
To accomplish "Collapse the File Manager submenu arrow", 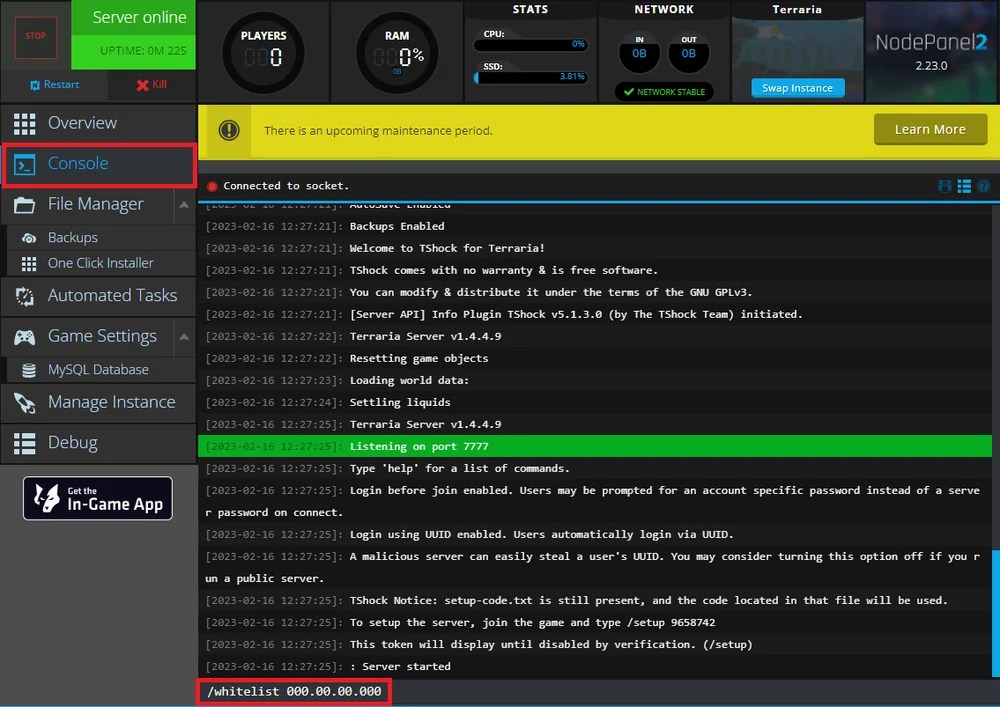I will 184,205.
